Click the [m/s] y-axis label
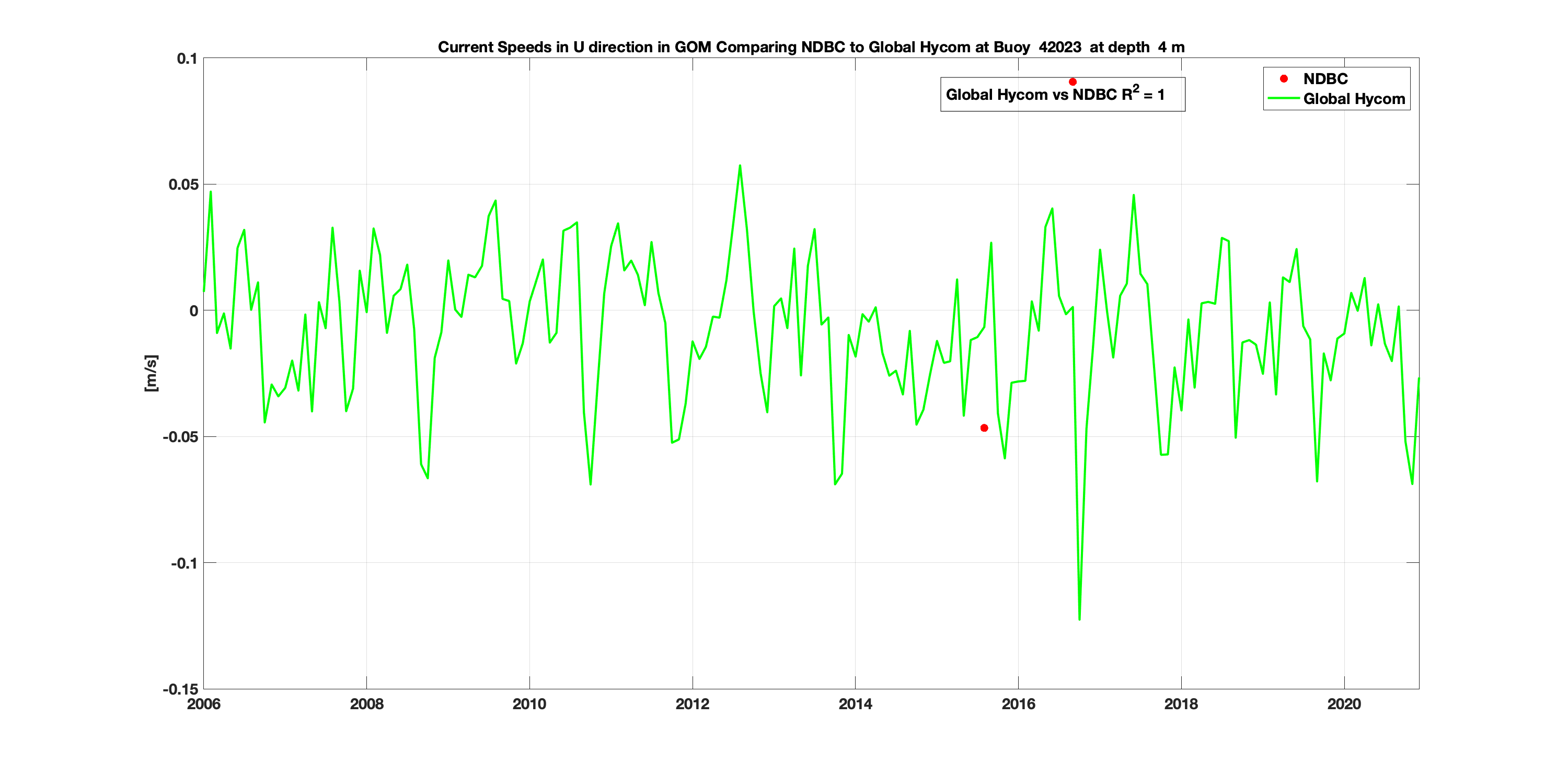1568x774 pixels. click(151, 373)
